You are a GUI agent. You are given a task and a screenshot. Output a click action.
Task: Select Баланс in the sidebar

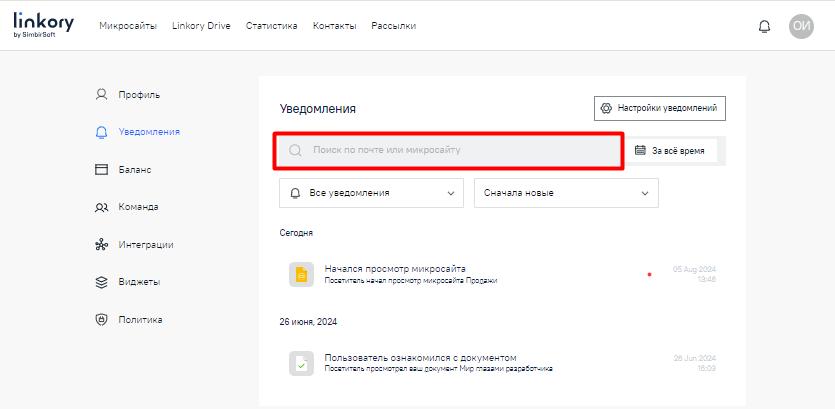(x=135, y=169)
